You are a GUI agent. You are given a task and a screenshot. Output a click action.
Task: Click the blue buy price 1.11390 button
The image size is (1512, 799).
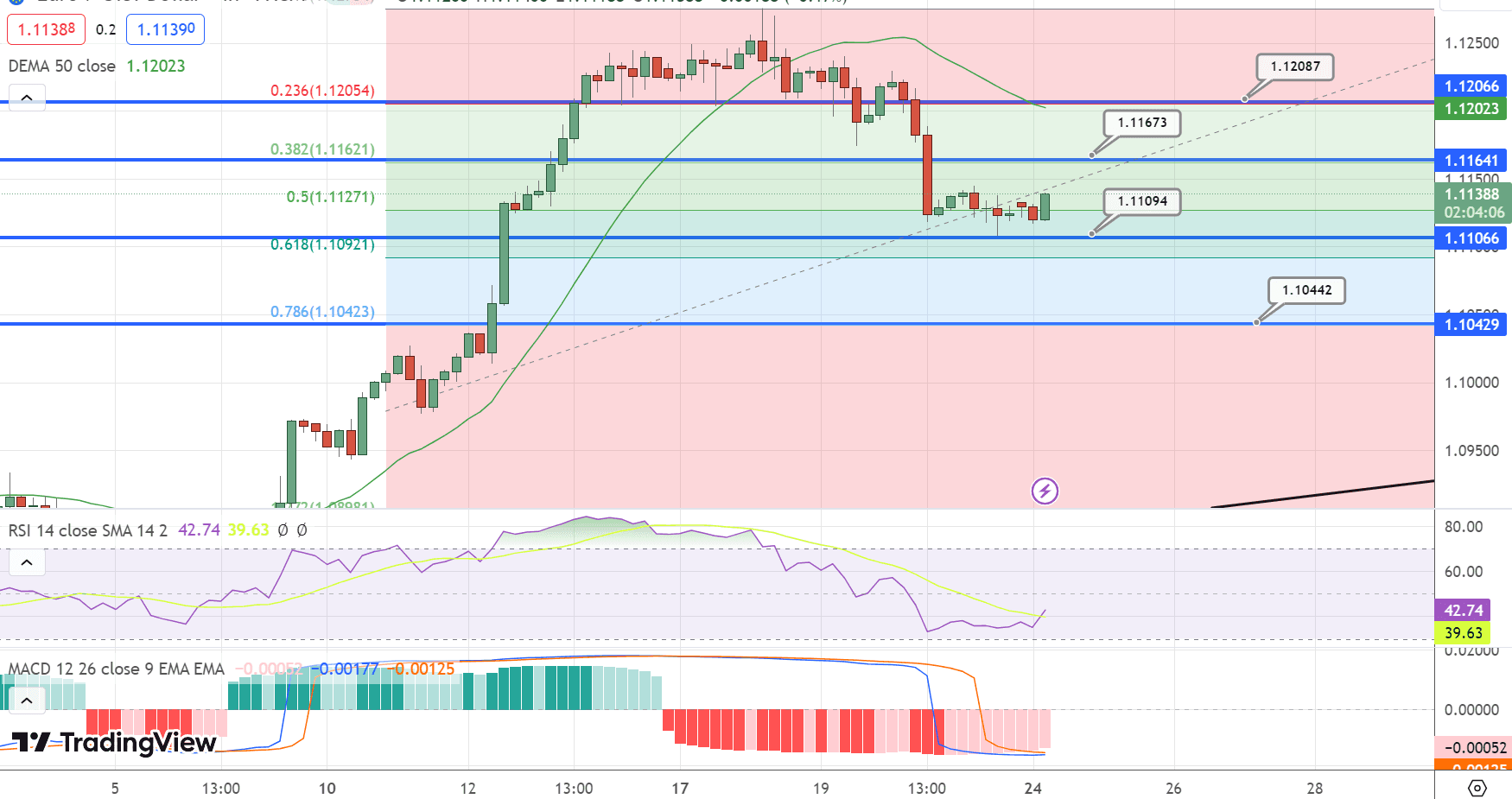click(166, 29)
